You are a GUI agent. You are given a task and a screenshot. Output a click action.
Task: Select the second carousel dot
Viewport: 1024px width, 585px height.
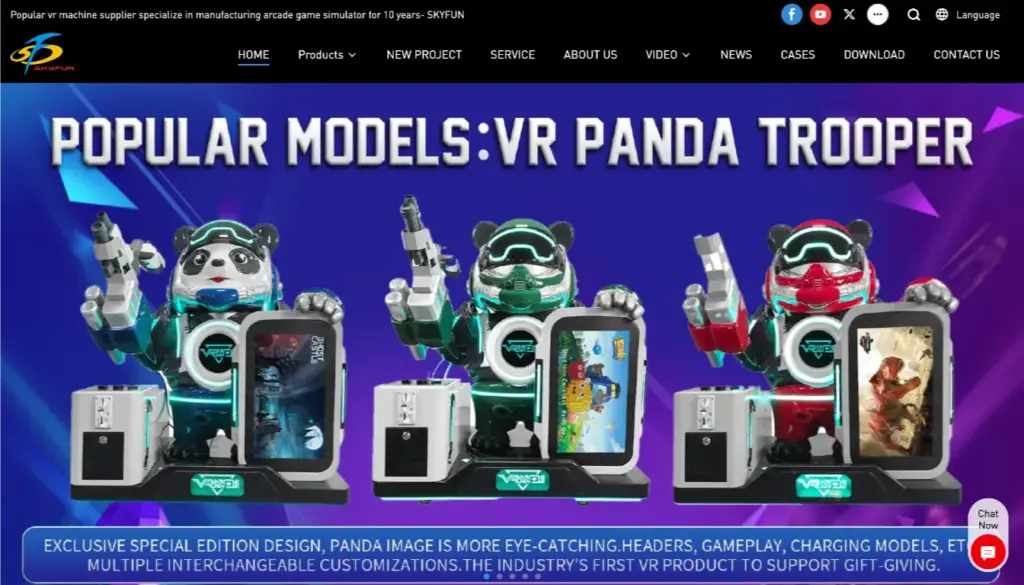click(499, 577)
